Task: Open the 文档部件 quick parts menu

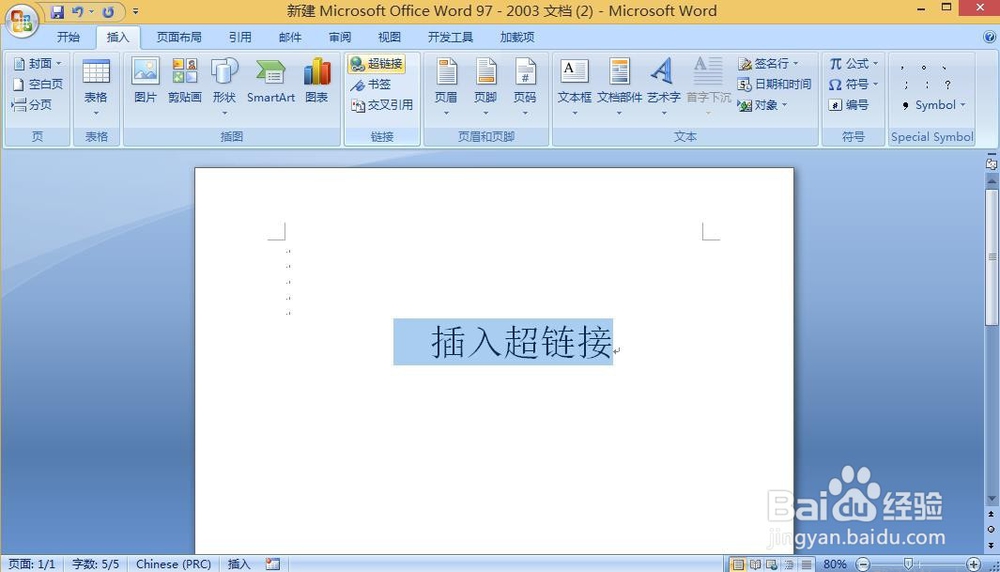Action: 619,87
